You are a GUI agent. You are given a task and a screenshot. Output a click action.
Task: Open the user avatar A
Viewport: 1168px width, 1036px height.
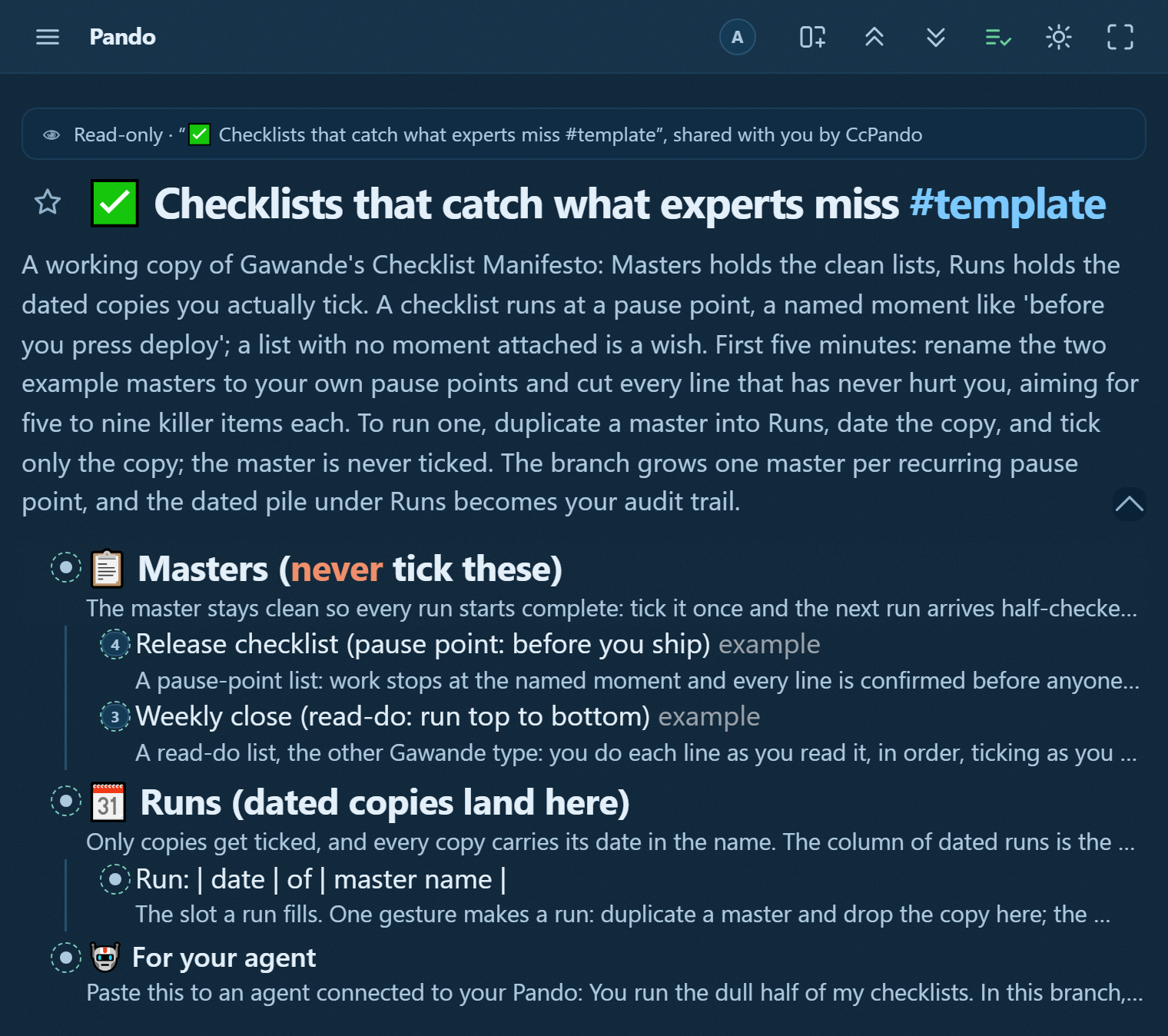tap(737, 37)
